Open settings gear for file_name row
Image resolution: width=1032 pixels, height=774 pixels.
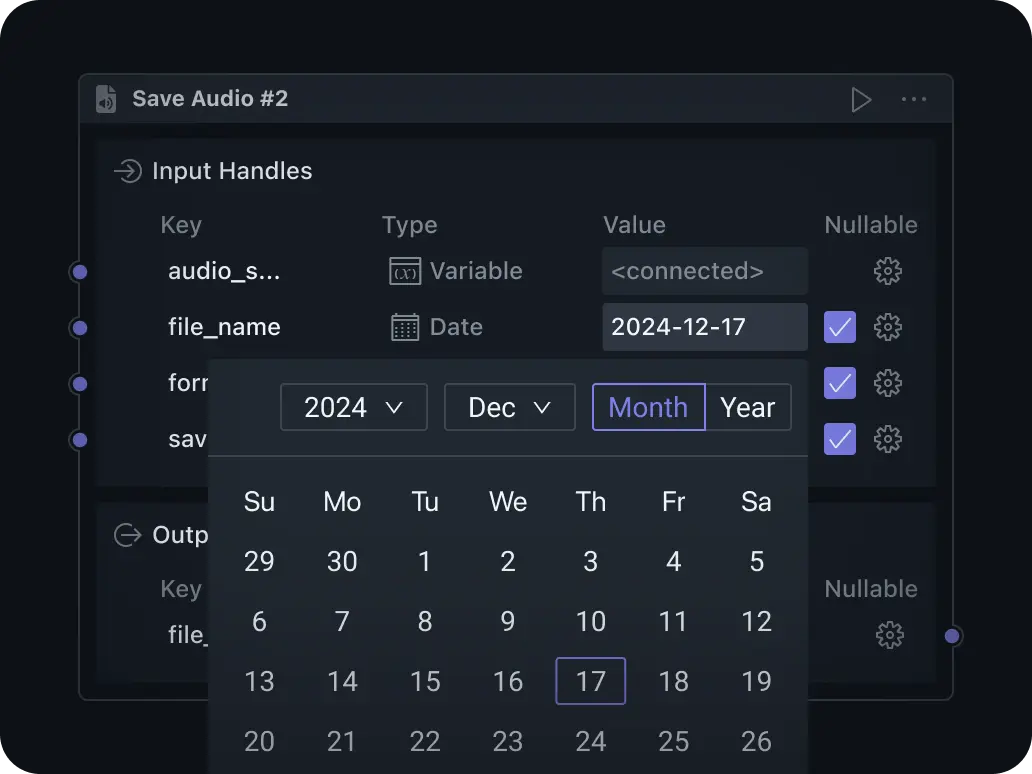(888, 327)
